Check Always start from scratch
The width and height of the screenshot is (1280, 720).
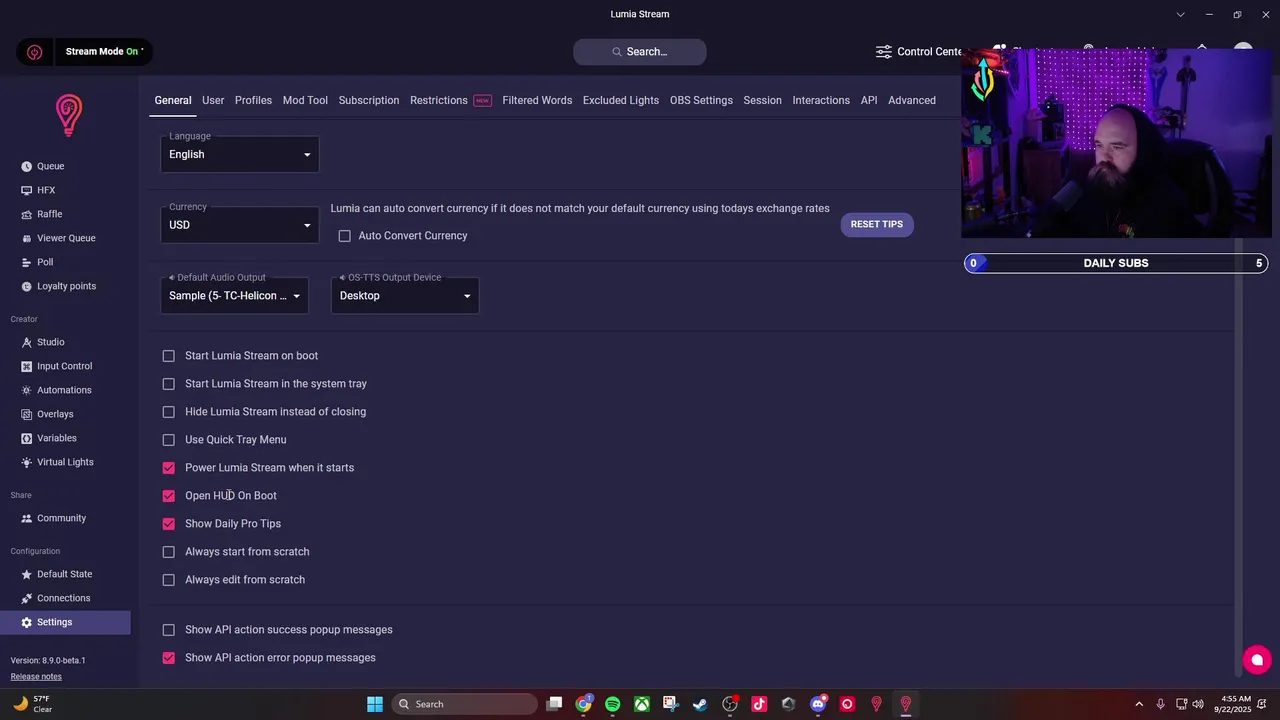click(169, 552)
